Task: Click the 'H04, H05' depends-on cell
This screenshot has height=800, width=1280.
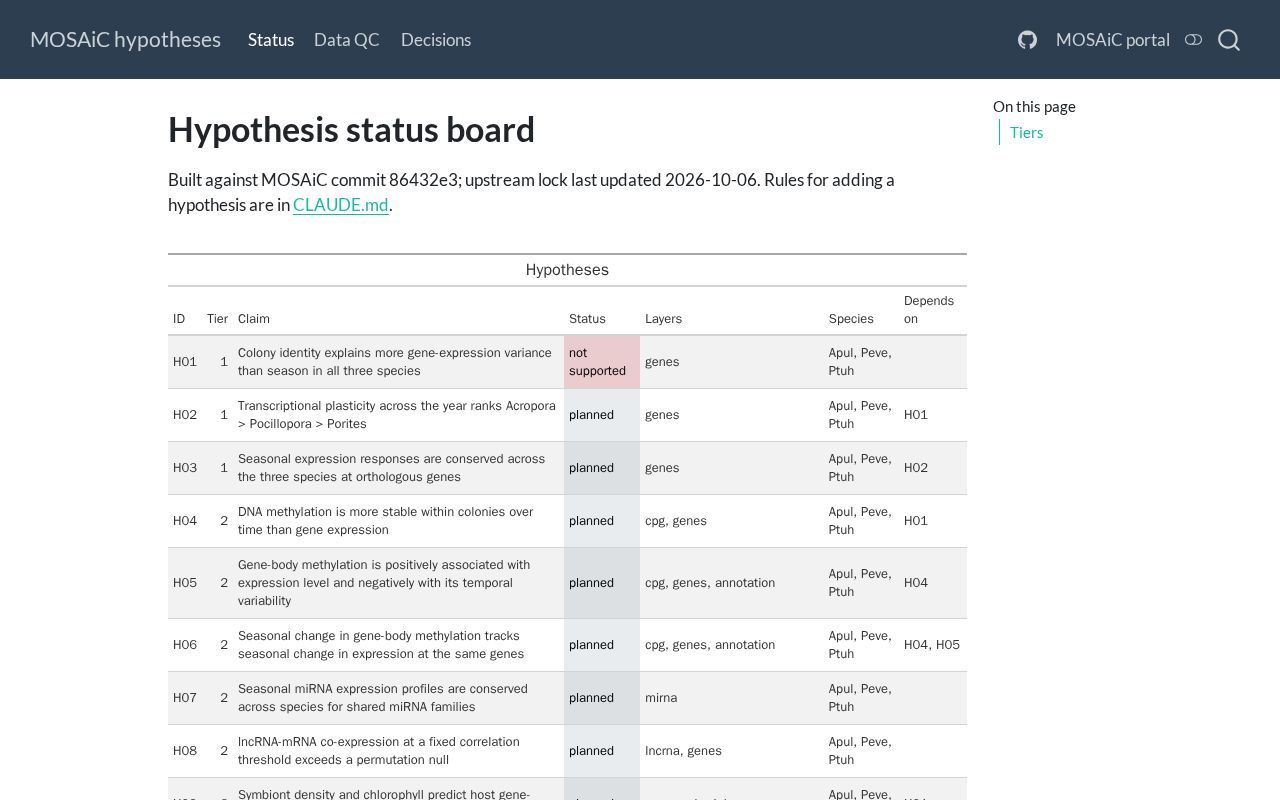Action: tap(932, 645)
